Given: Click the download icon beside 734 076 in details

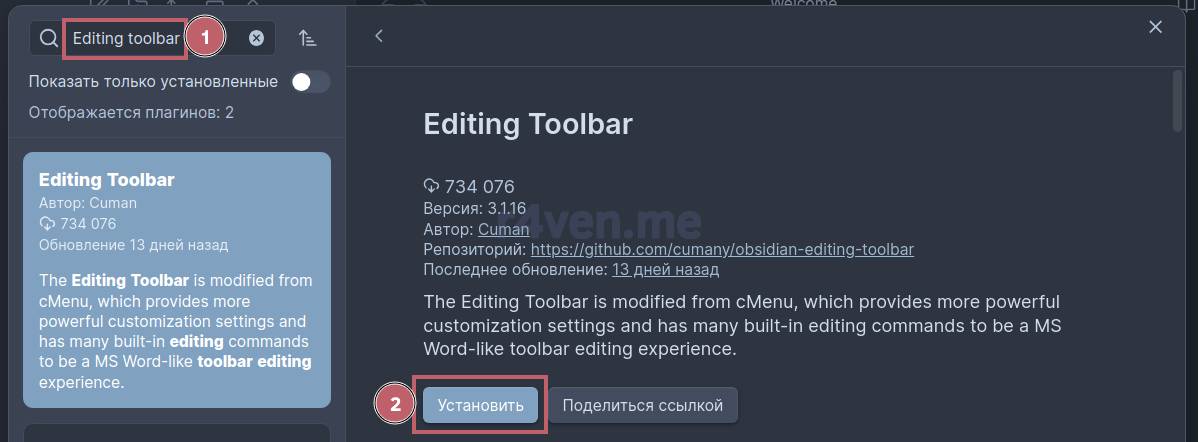Looking at the screenshot, I should (432, 186).
